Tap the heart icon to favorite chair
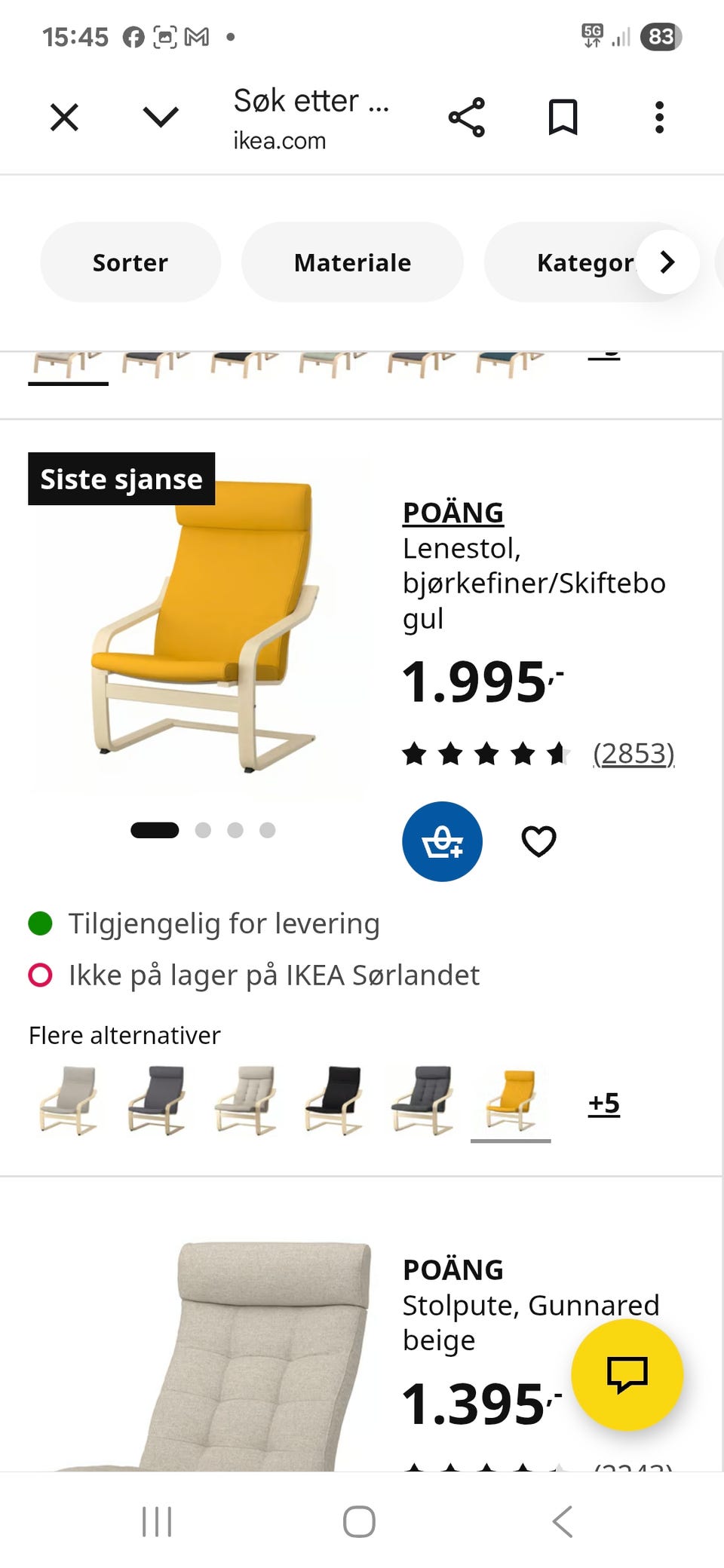The height and width of the screenshot is (1568, 724). (x=538, y=841)
